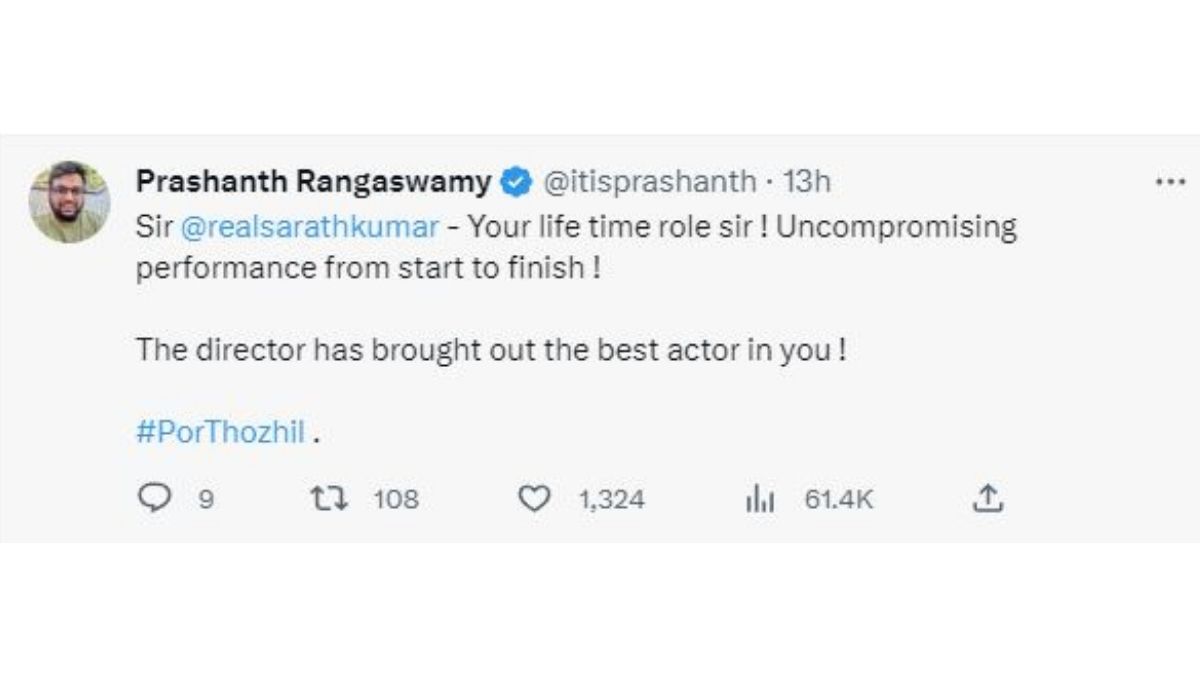This screenshot has height=675, width=1200.
Task: Open the #PorThozhil hashtag
Action: (x=220, y=434)
